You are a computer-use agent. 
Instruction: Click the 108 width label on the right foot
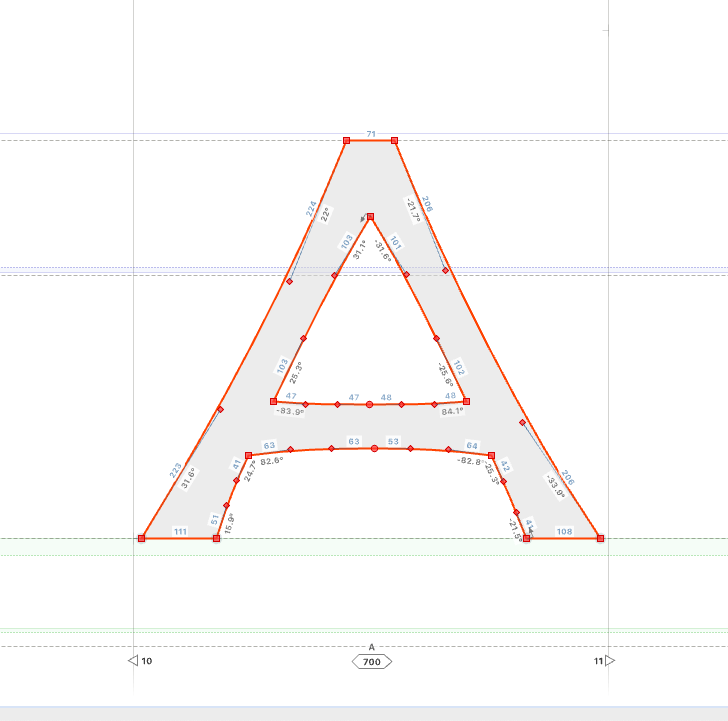tap(564, 532)
